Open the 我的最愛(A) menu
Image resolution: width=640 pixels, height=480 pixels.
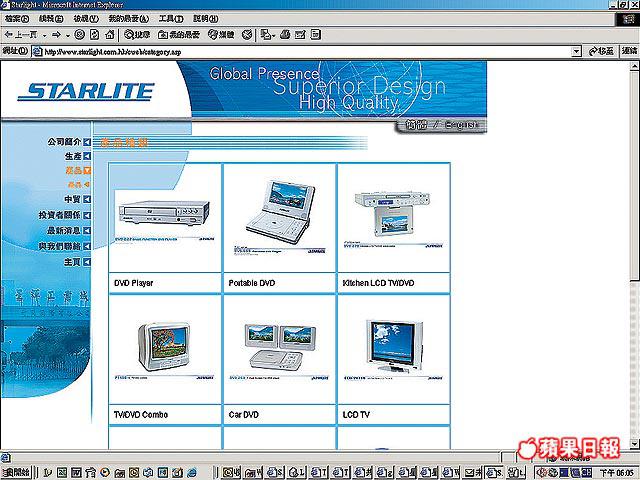click(x=128, y=19)
